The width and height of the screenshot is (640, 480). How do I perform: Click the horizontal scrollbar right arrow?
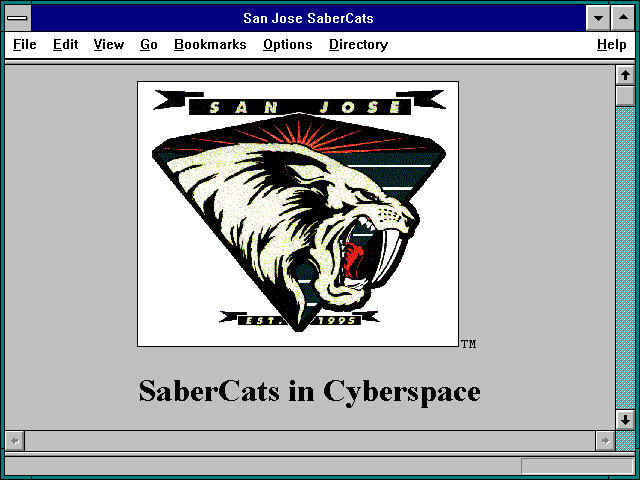(x=605, y=441)
